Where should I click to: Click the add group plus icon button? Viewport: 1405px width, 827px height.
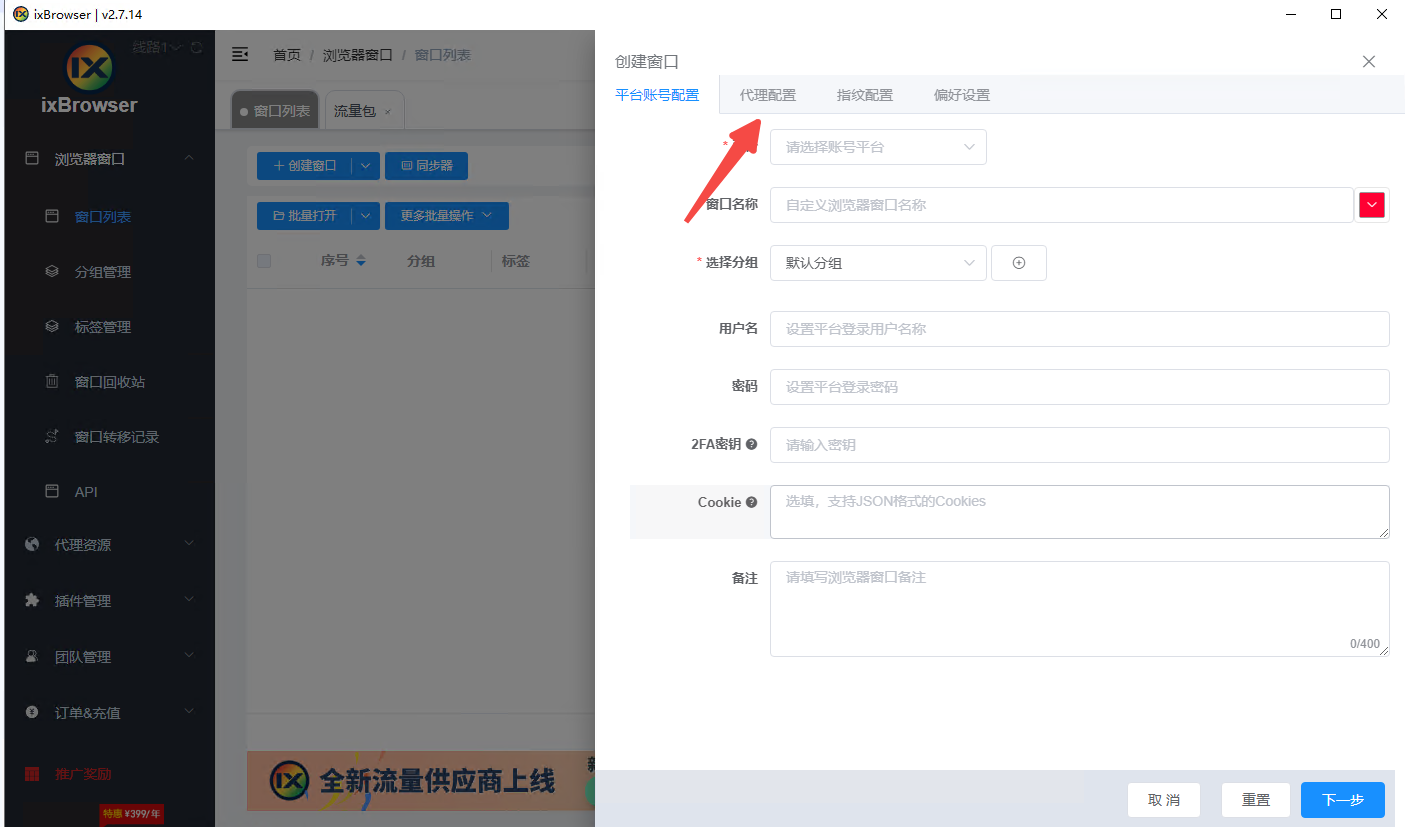point(1018,263)
